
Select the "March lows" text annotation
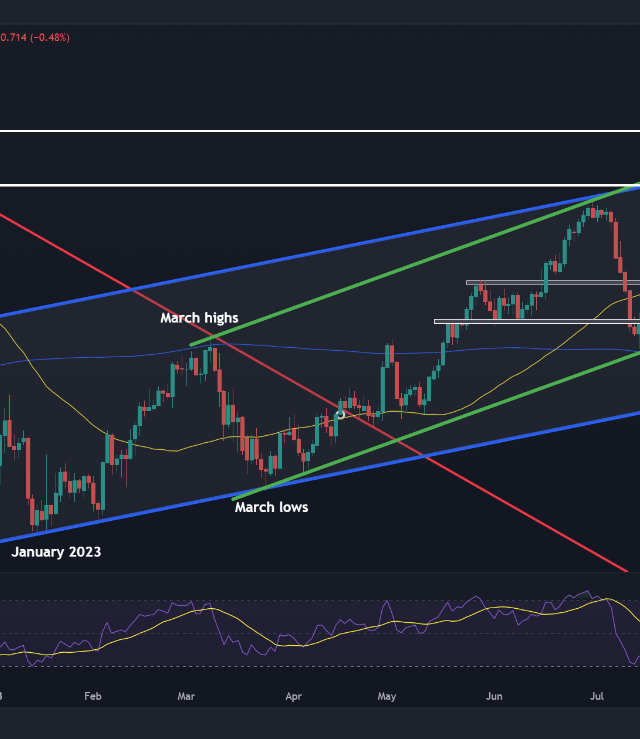[x=271, y=507]
